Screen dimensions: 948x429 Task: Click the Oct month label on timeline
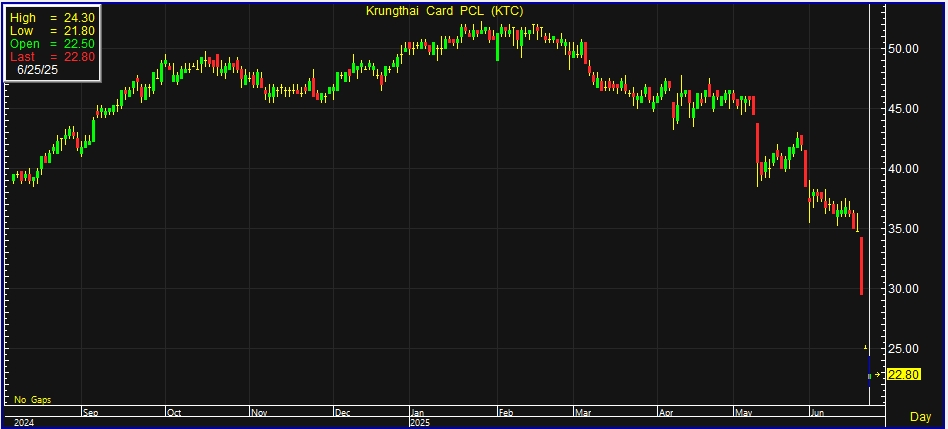click(173, 411)
